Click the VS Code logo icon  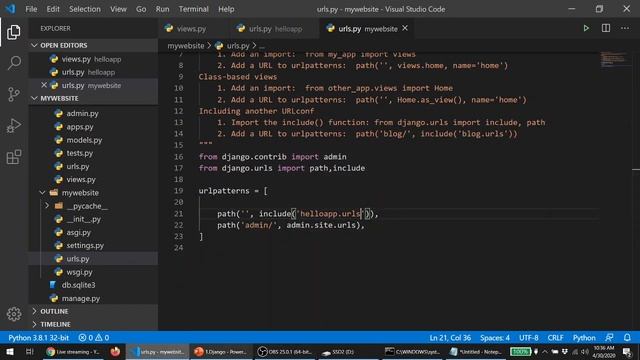[x=11, y=9]
